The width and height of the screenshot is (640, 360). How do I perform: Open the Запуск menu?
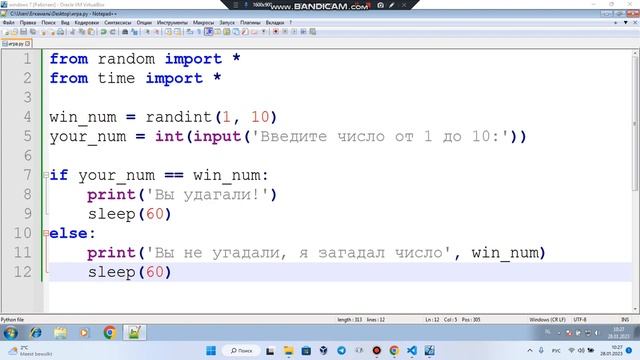tap(227, 23)
